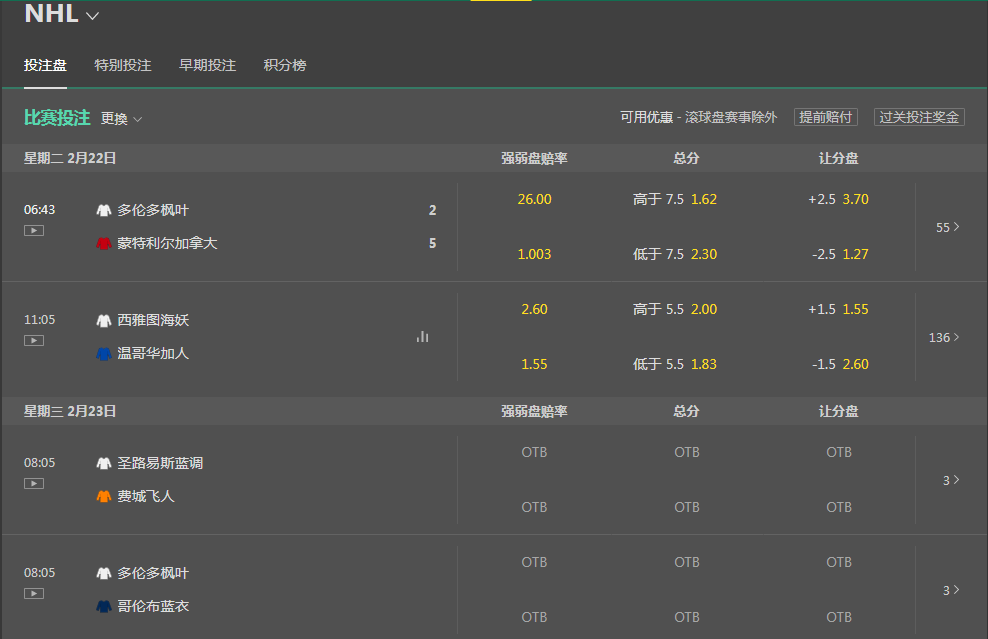Play stream for 多伦多枫叶 vs 哥伦布蓝衣
This screenshot has height=639, width=988.
(x=34, y=594)
